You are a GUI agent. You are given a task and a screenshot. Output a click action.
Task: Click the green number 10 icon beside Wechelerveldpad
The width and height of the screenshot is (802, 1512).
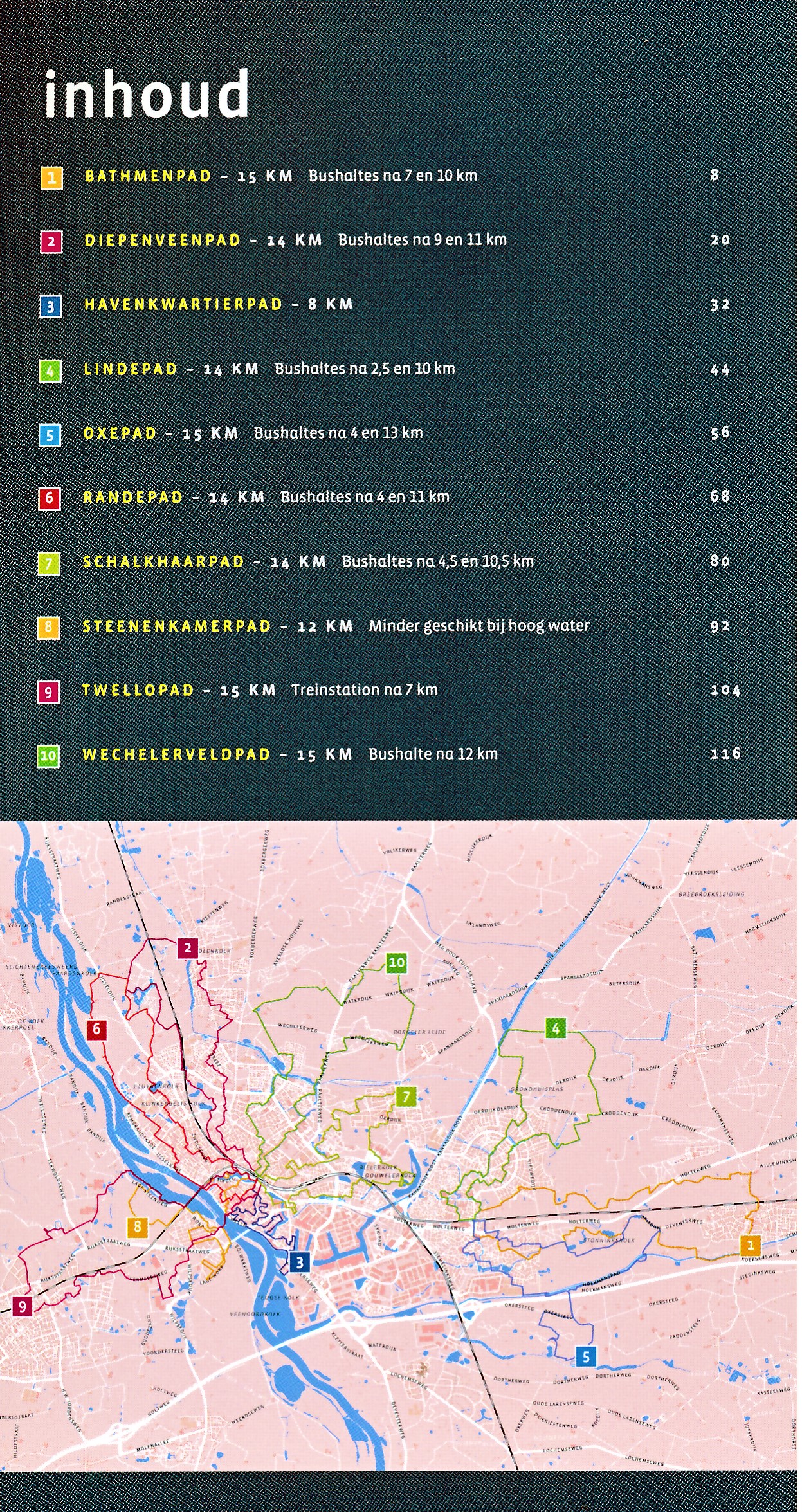[48, 756]
